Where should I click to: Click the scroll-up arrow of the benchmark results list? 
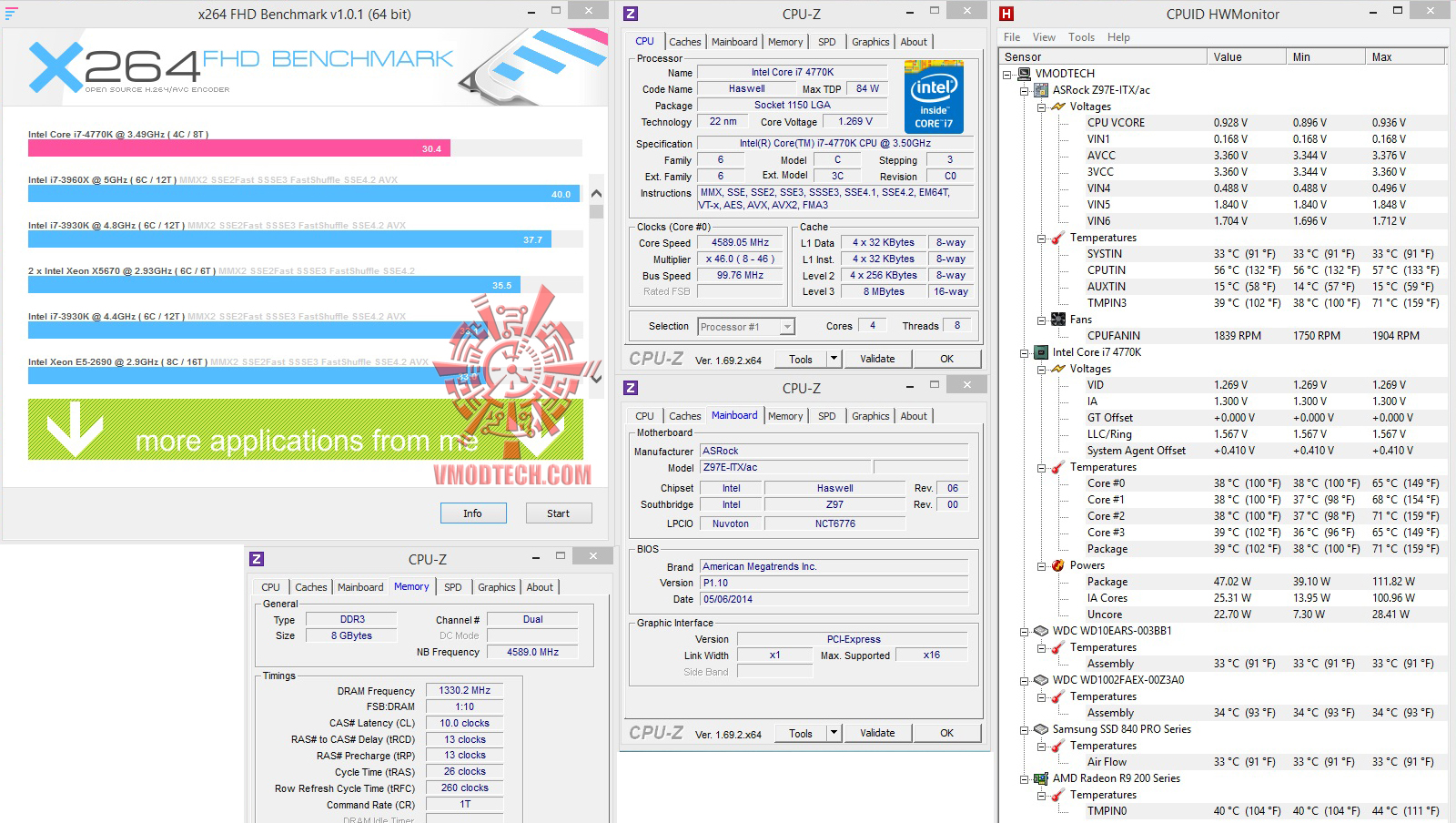coord(596,193)
